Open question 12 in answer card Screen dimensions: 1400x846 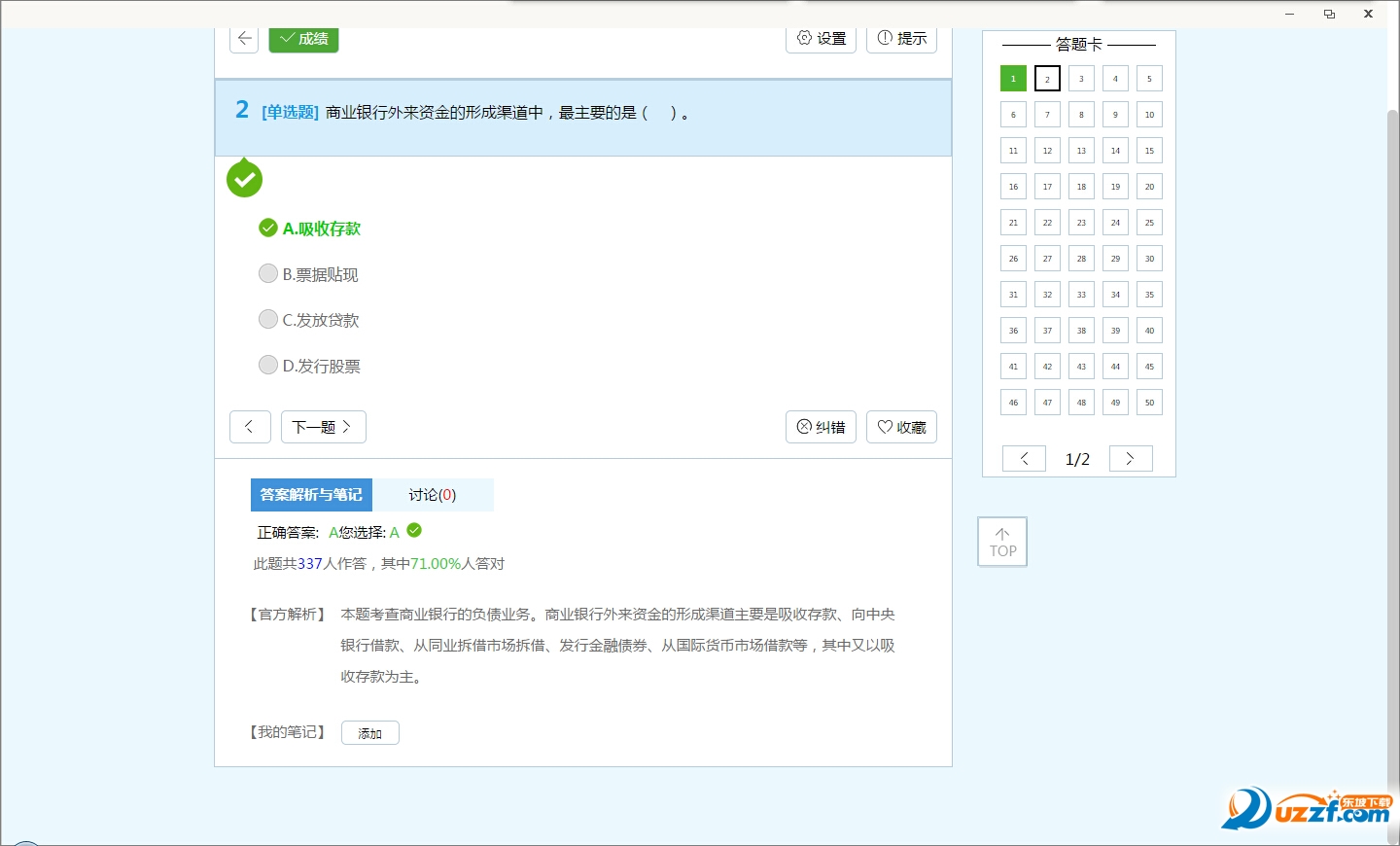pos(1047,151)
